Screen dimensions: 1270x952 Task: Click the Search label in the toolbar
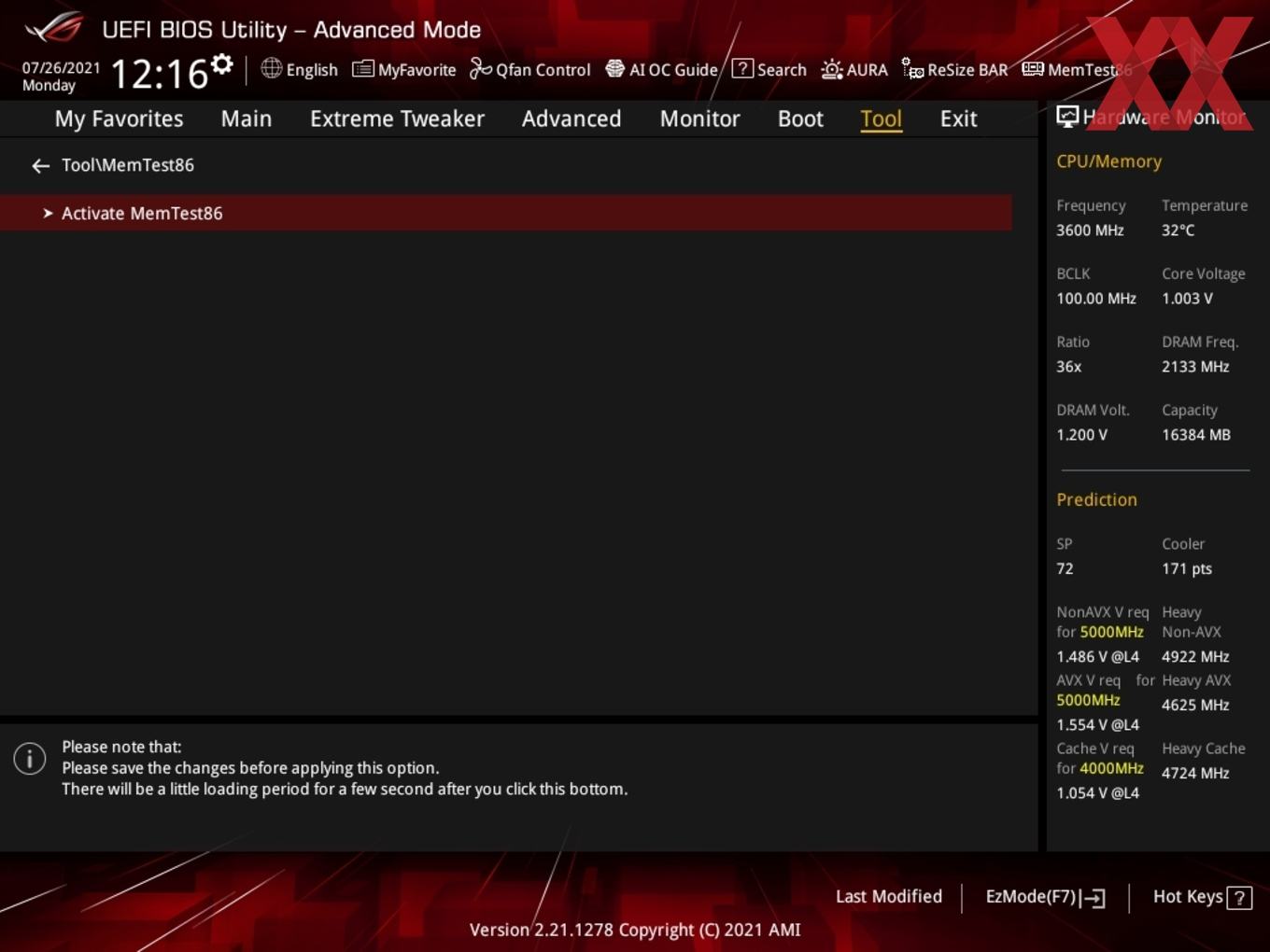point(782,70)
